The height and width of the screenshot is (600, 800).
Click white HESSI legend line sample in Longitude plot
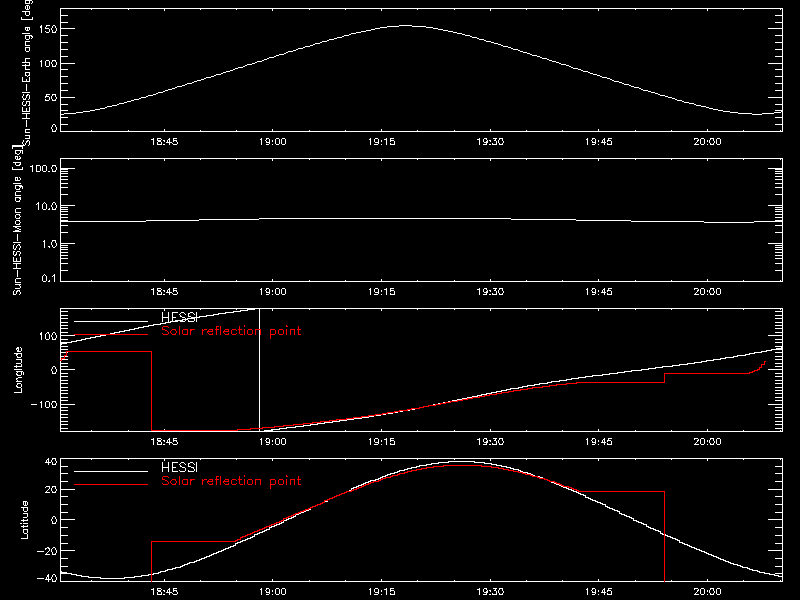pos(111,321)
